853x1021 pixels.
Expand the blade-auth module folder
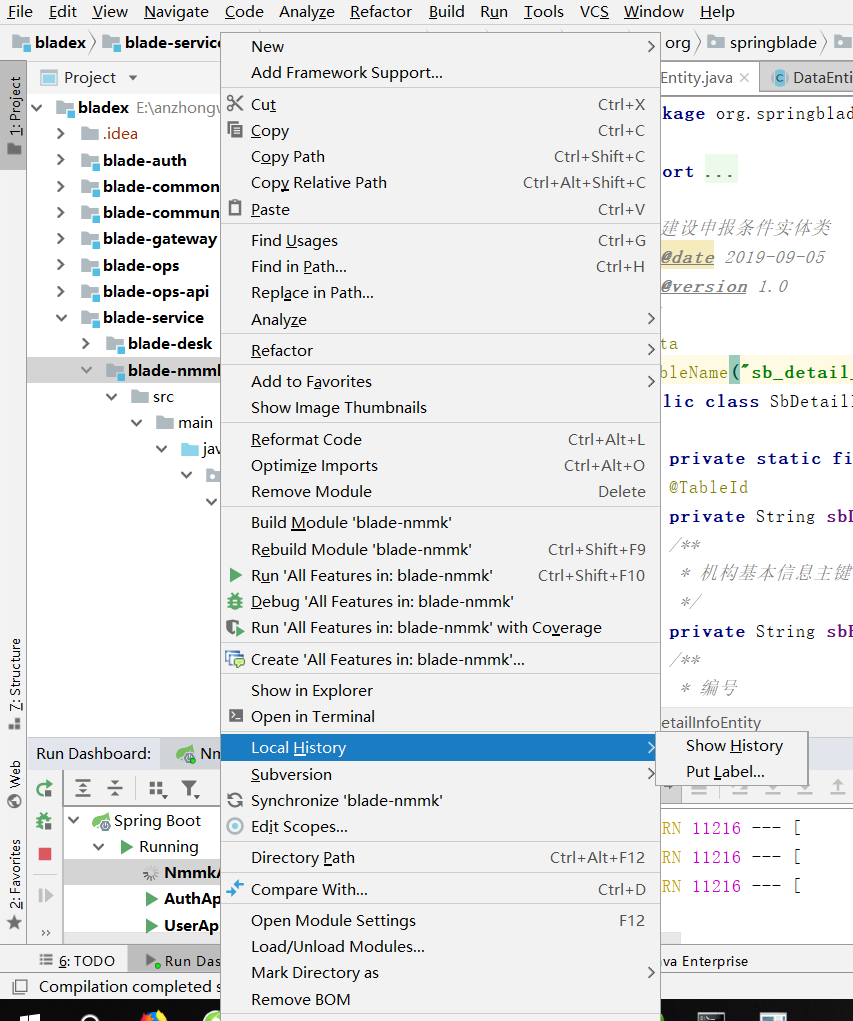click(61, 160)
